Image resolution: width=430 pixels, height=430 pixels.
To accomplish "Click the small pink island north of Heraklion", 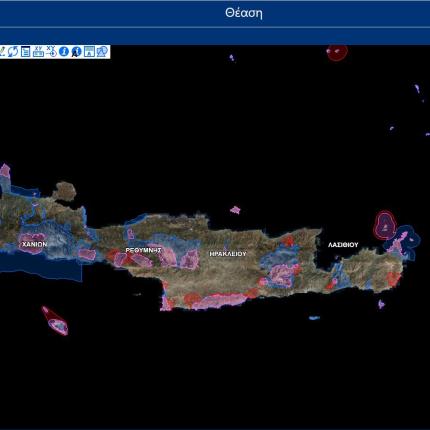I will pos(235,210).
